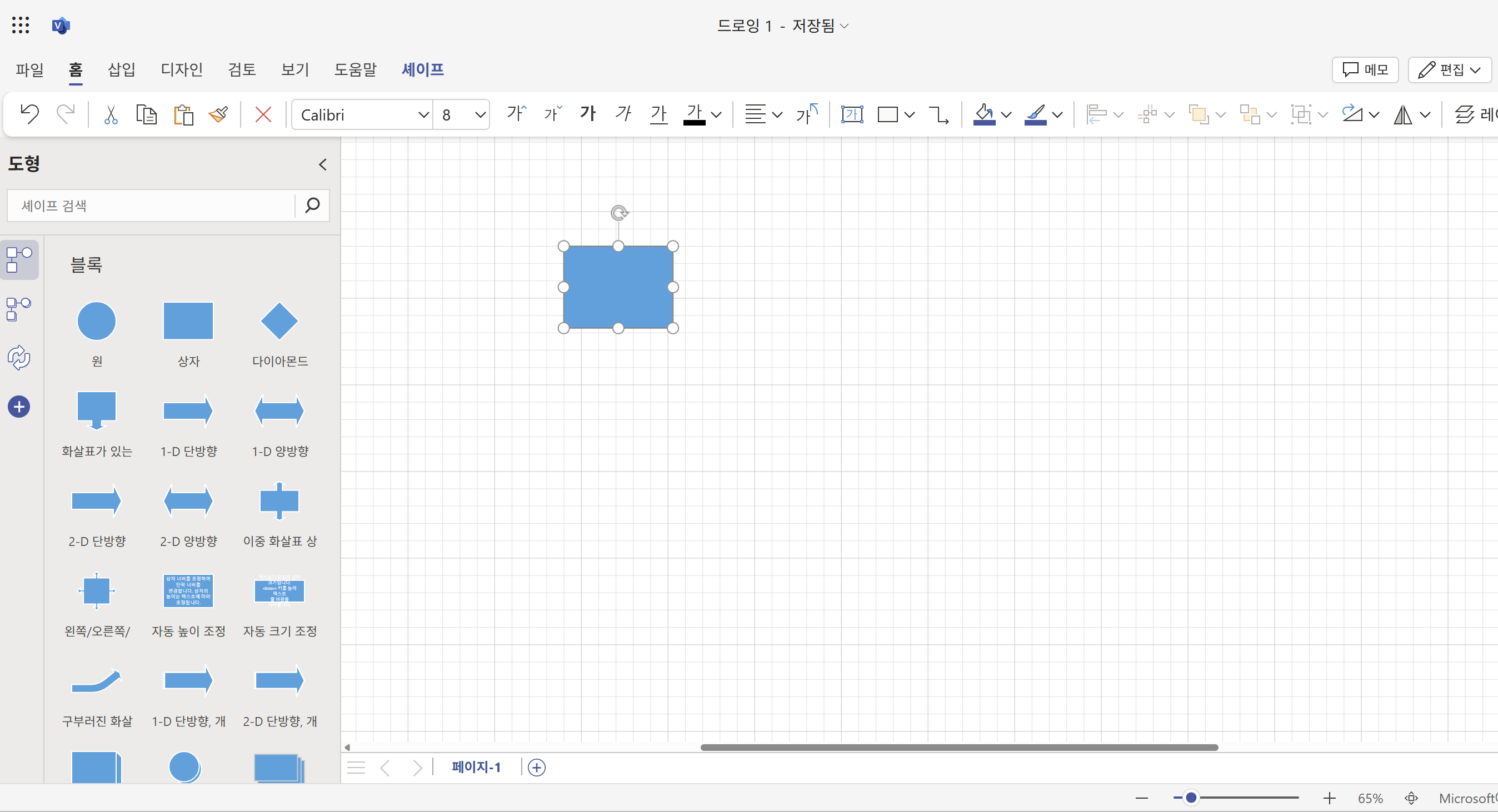The height and width of the screenshot is (812, 1498).
Task: Zoom in with plus button
Action: coord(1329,798)
